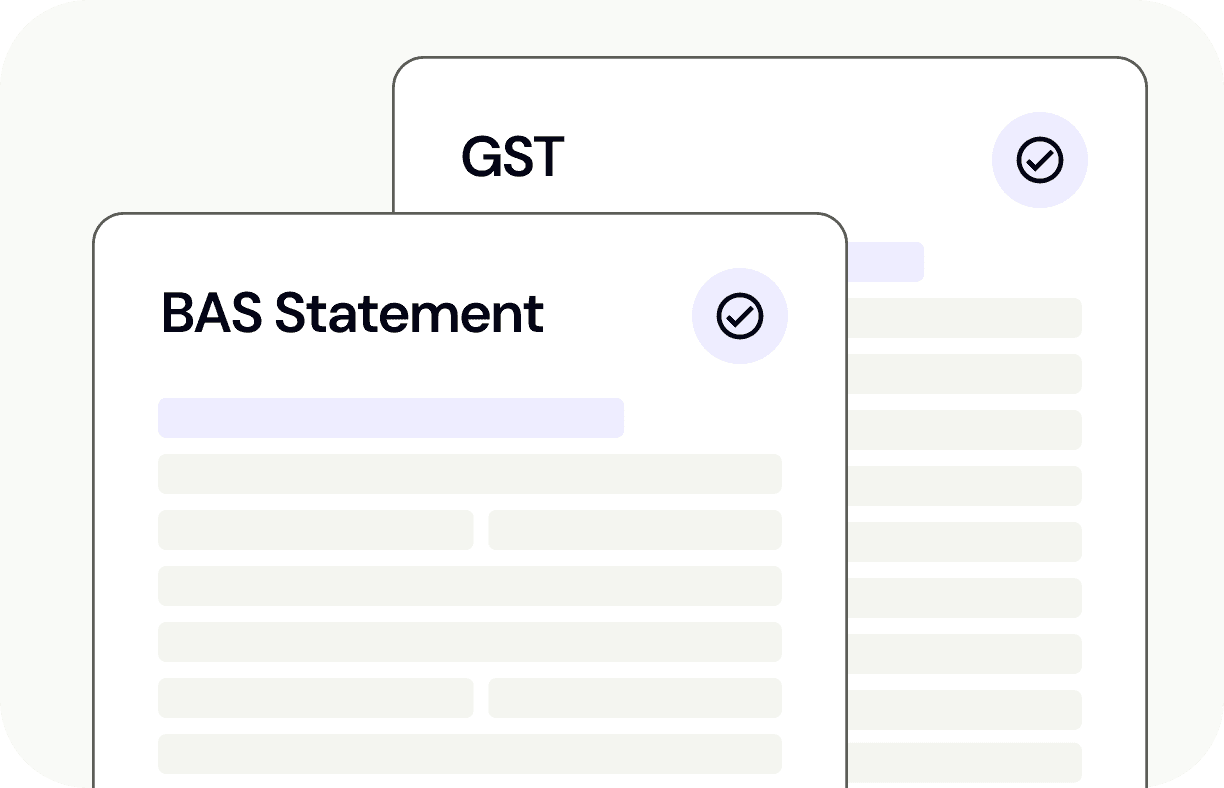Image resolution: width=1224 pixels, height=788 pixels.
Task: Click first gray row under GST purple bar
Action: [964, 318]
